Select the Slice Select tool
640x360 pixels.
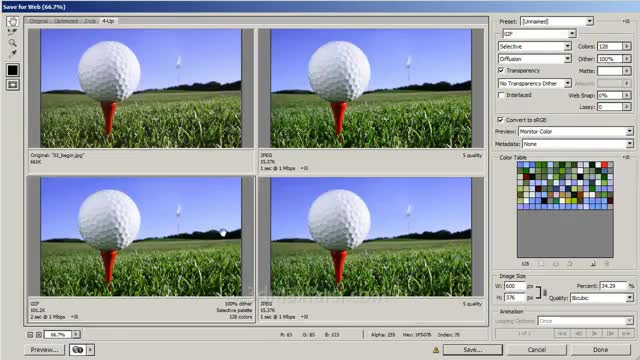[13, 32]
